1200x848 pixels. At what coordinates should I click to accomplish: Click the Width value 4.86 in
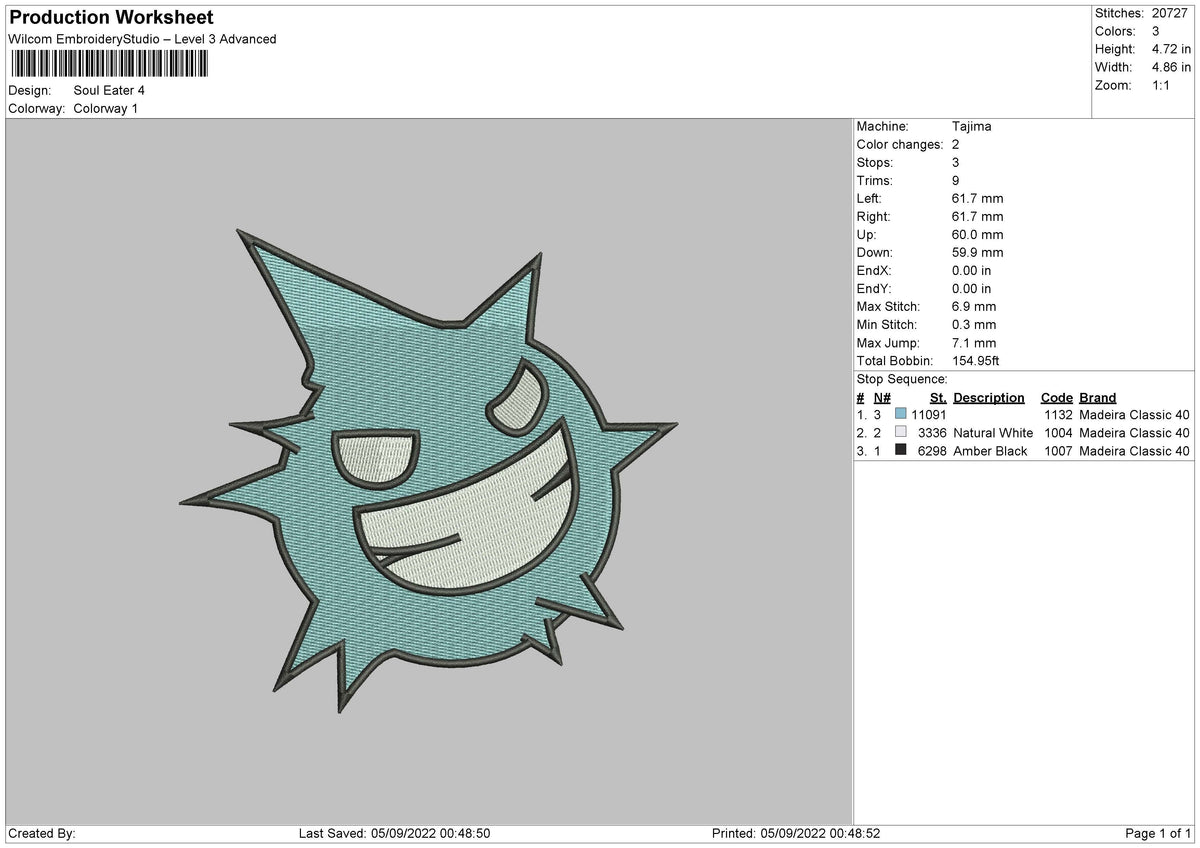(1170, 67)
